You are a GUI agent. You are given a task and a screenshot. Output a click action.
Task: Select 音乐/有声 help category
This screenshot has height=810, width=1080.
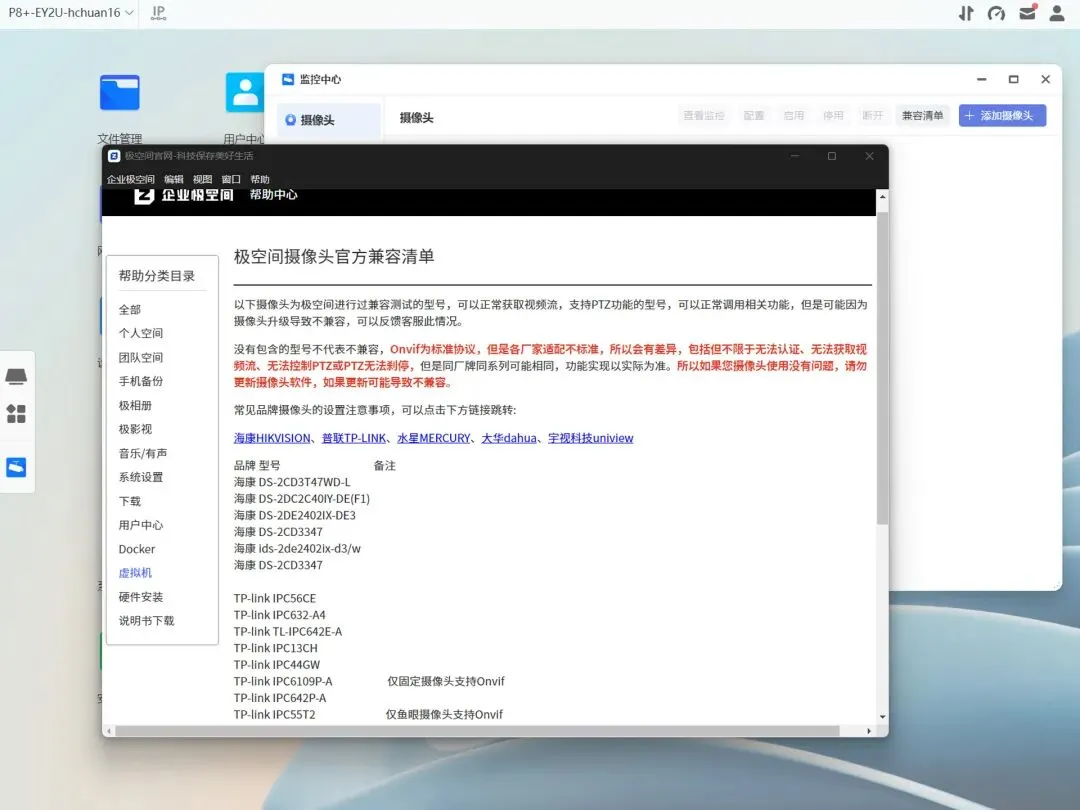[143, 453]
